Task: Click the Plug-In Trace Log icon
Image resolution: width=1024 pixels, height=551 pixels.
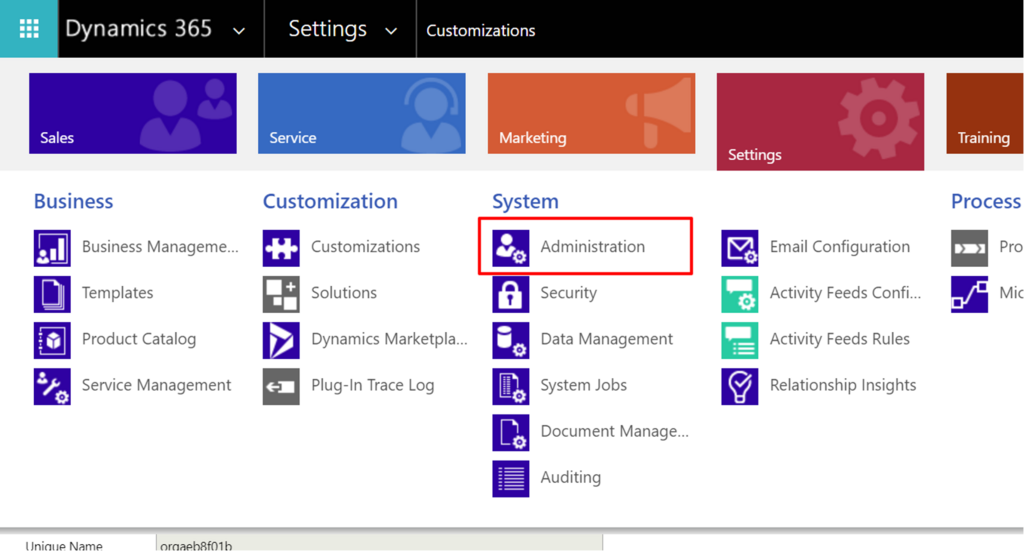Action: tap(281, 386)
